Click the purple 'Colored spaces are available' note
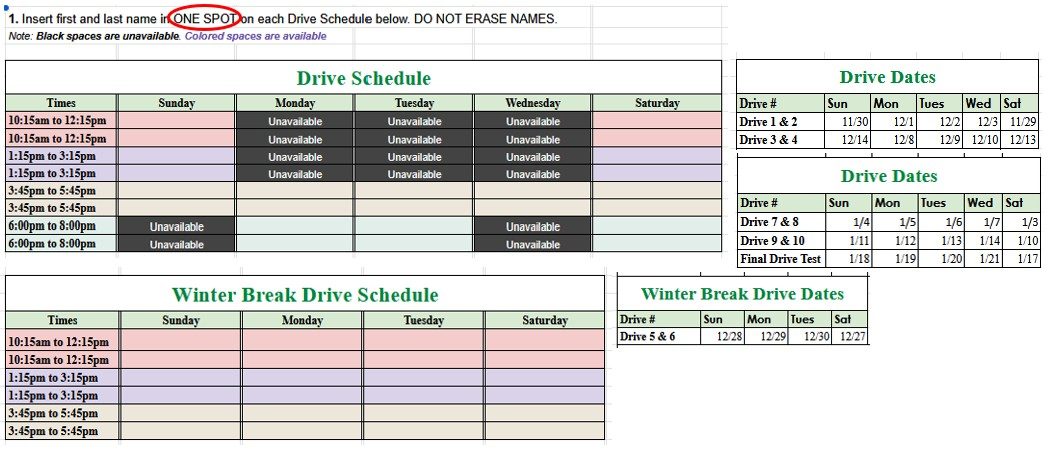Viewport: 1048px width, 454px height. (x=255, y=36)
